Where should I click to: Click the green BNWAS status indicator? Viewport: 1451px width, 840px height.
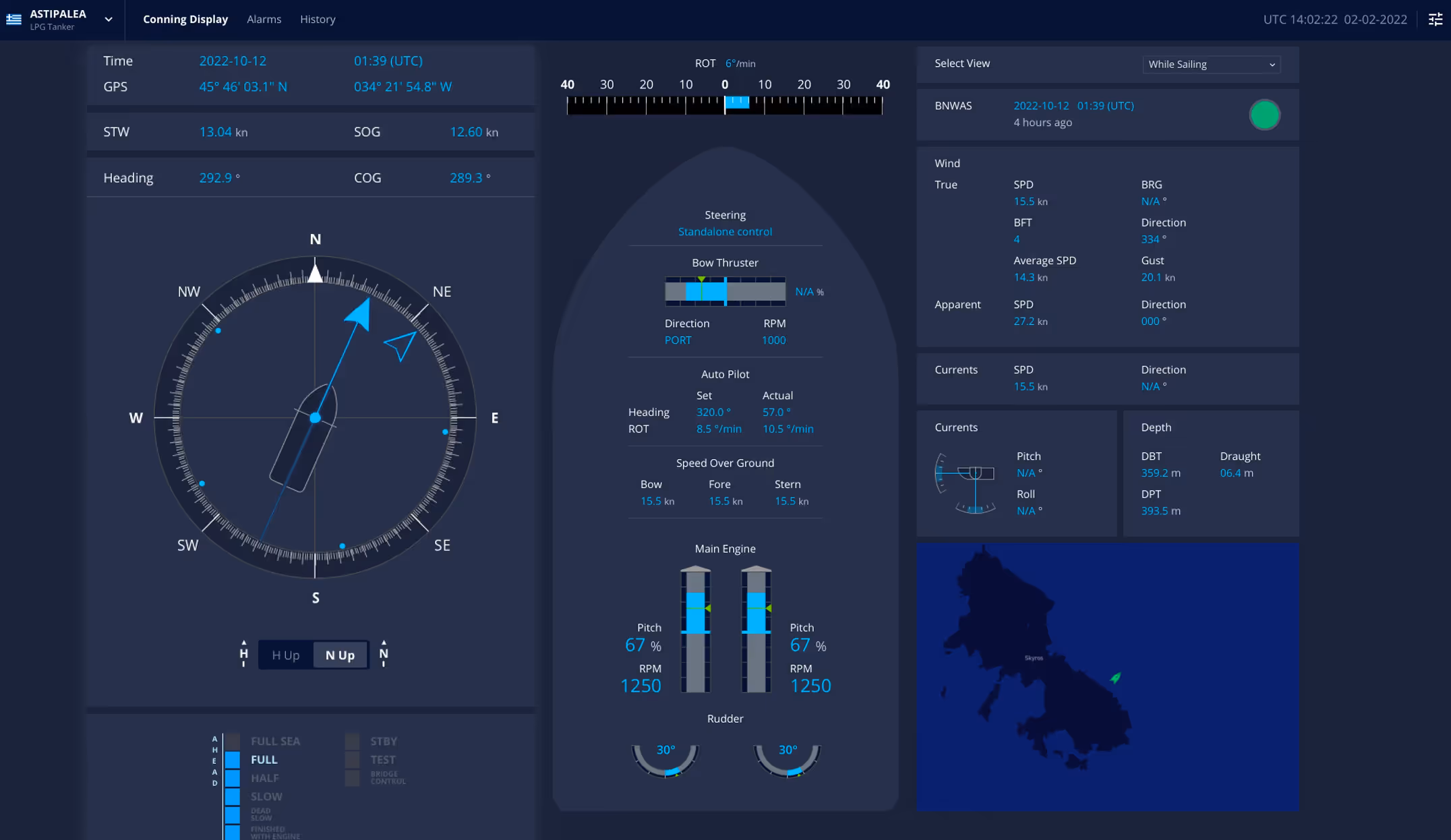(x=1265, y=115)
